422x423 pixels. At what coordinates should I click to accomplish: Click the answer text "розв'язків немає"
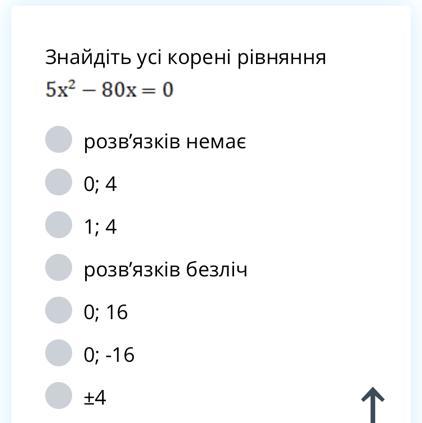pyautogui.click(x=165, y=142)
